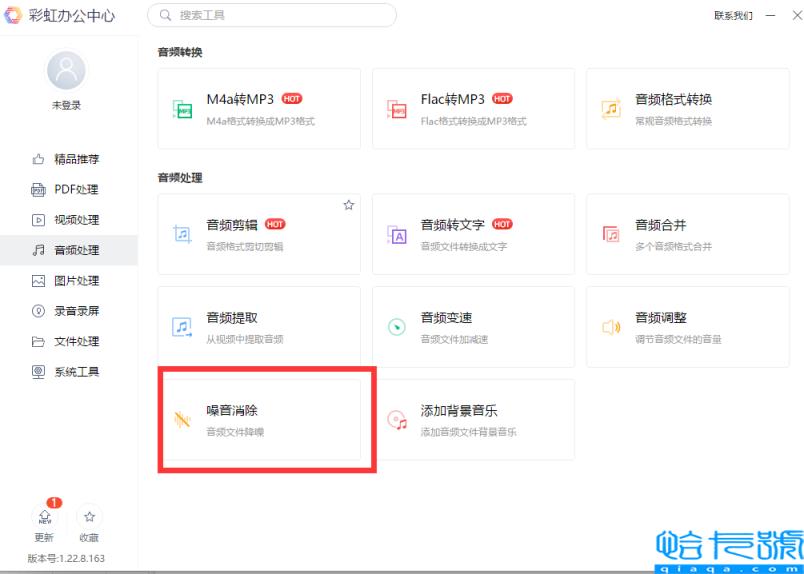Open the 添加背景音乐 tool title
The width and height of the screenshot is (804, 574).
[x=459, y=410]
